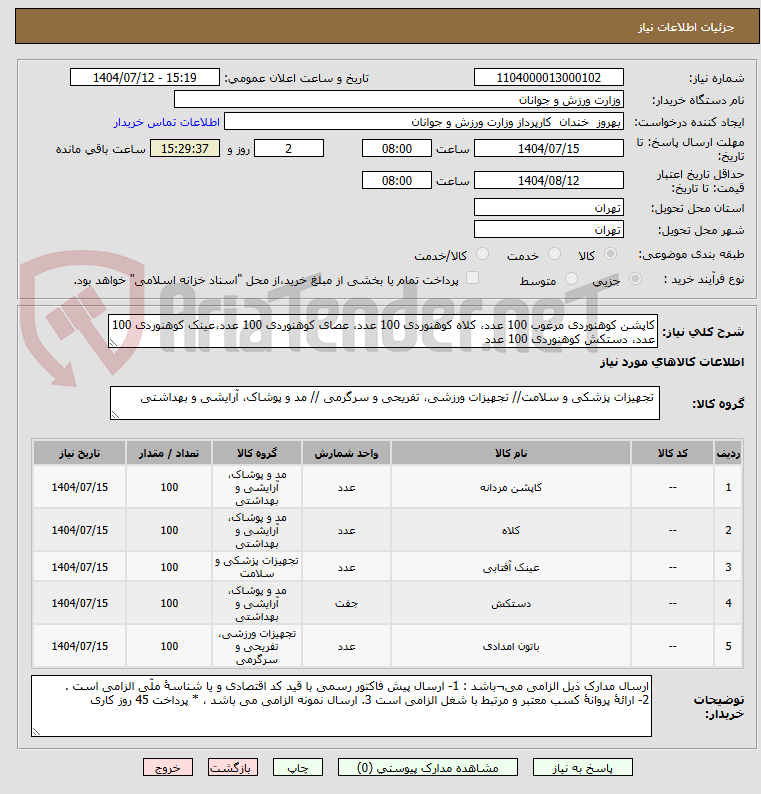Click the خروج exit button
Screen dimensions: 761x794
[168, 767]
